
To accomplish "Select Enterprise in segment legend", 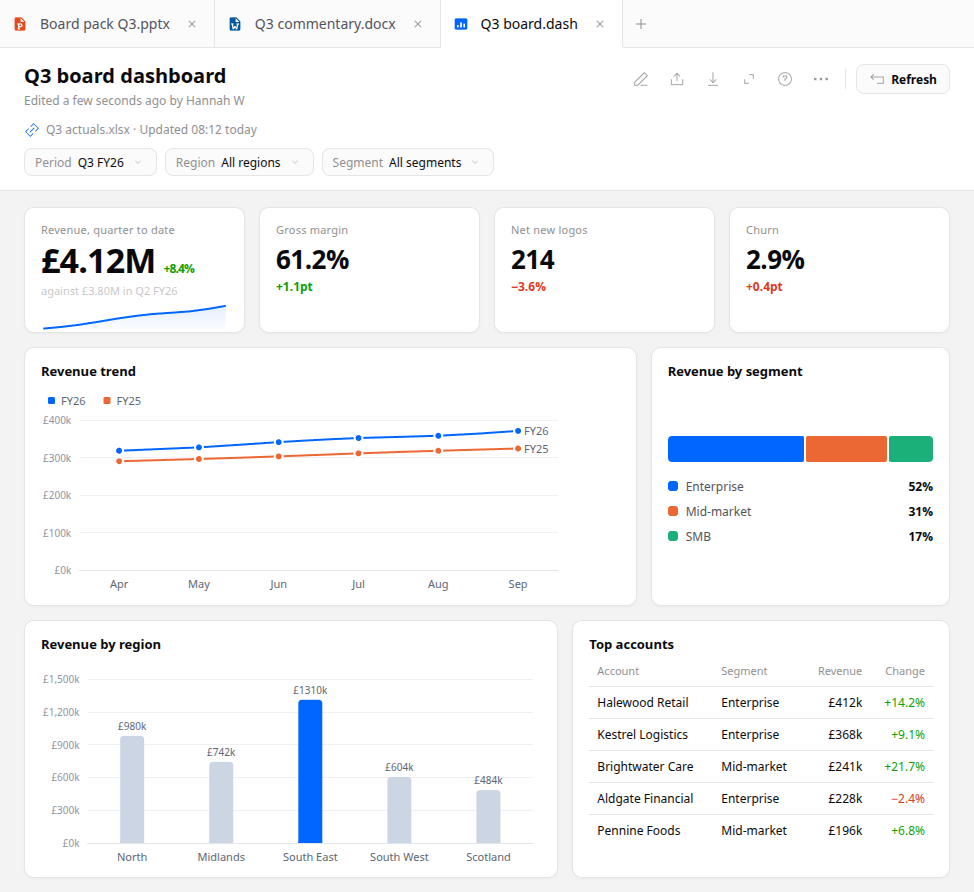I will [800, 487].
